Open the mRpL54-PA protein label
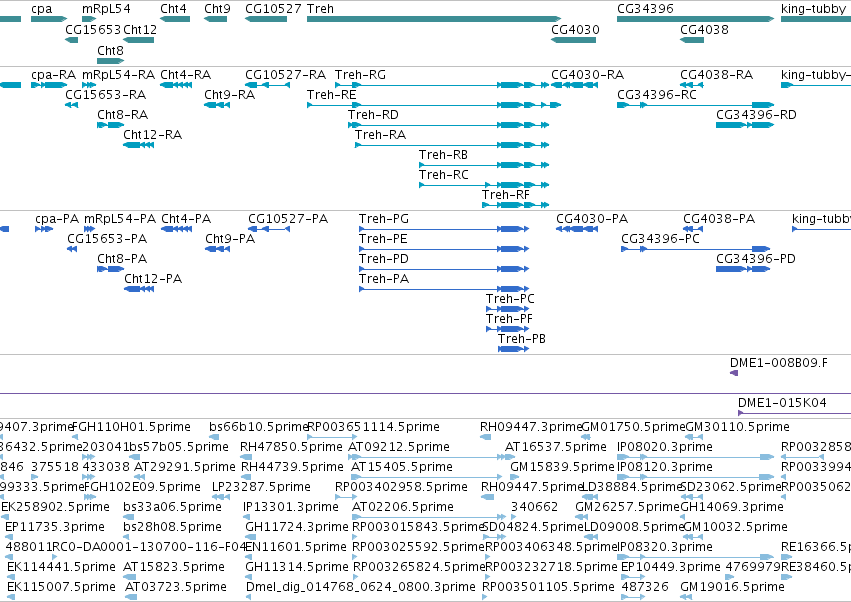851x602 pixels. point(120,219)
